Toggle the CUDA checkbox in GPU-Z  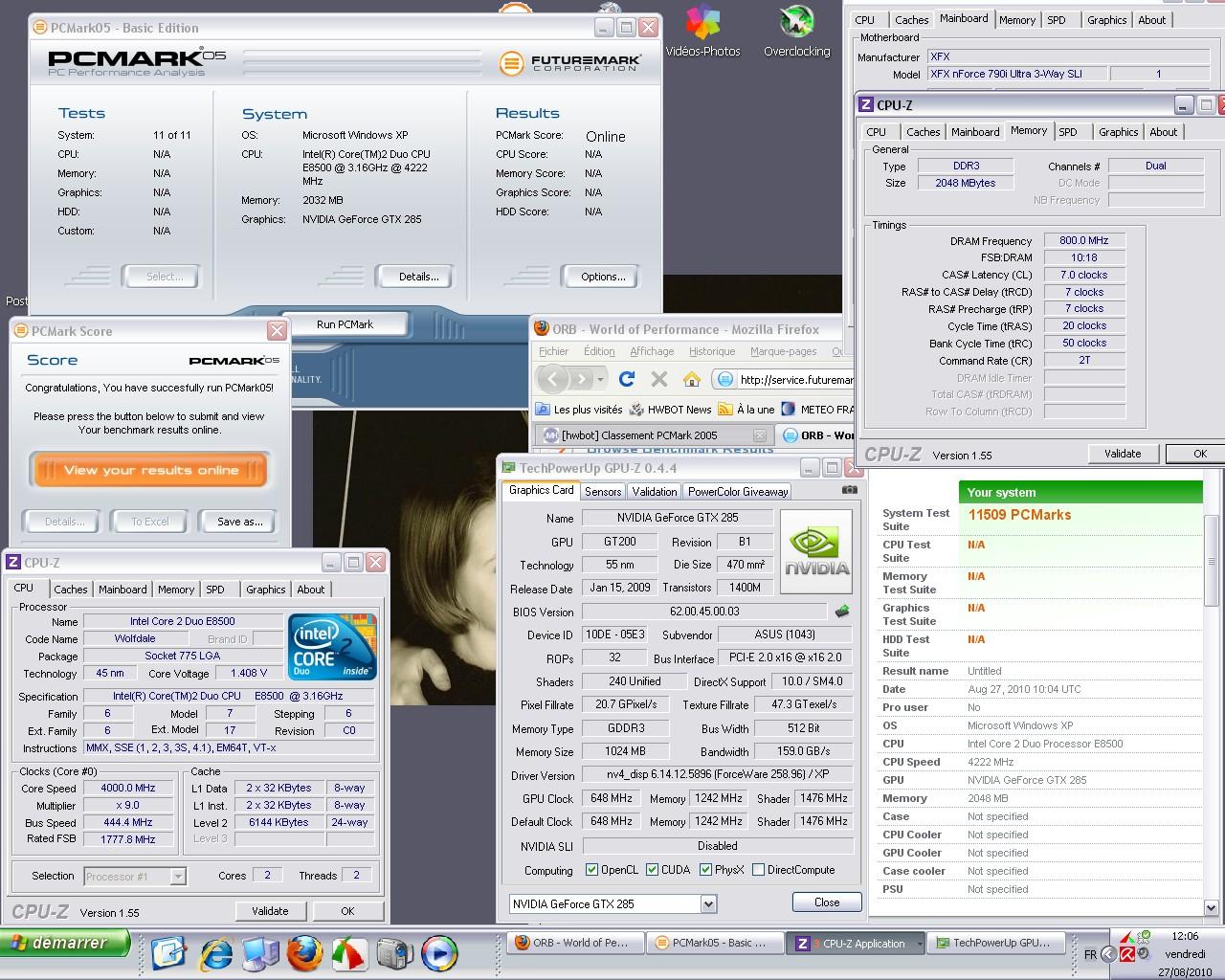[652, 870]
